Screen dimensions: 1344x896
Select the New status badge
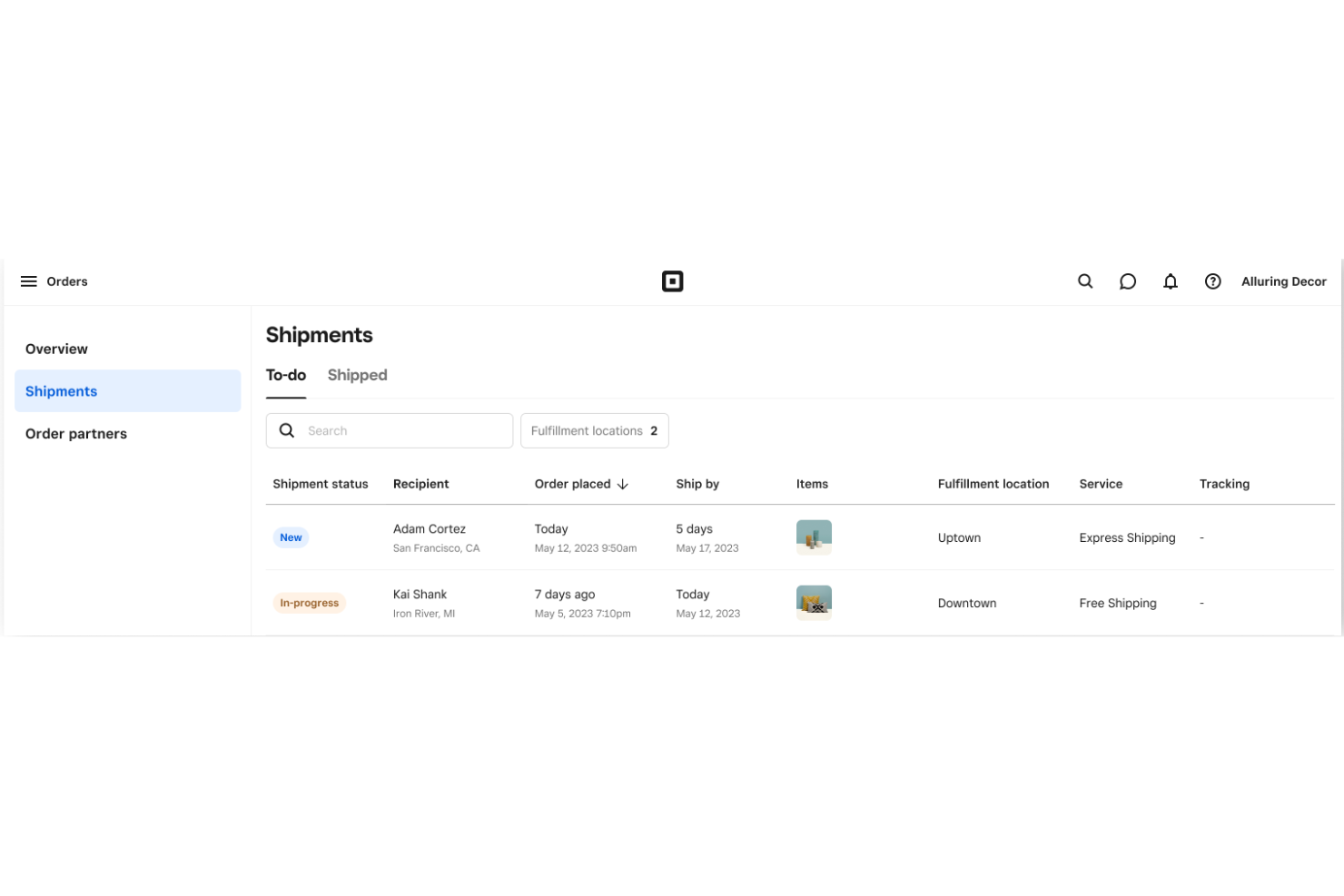pos(291,537)
